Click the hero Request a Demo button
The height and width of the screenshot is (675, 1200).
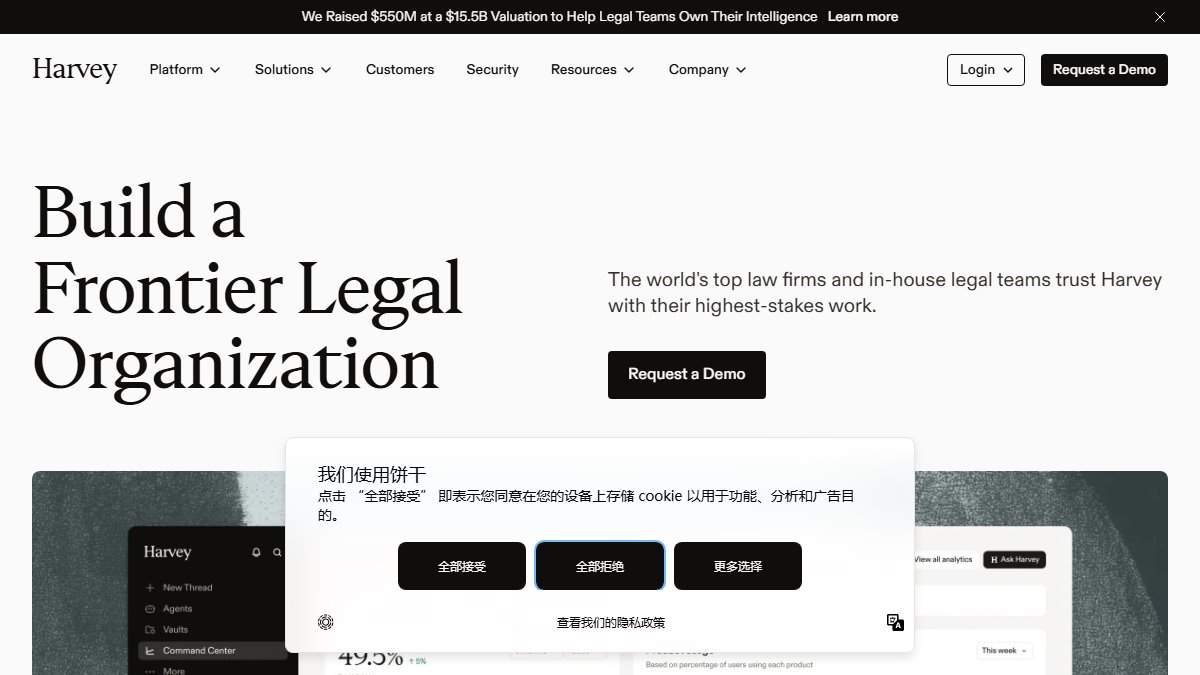687,375
